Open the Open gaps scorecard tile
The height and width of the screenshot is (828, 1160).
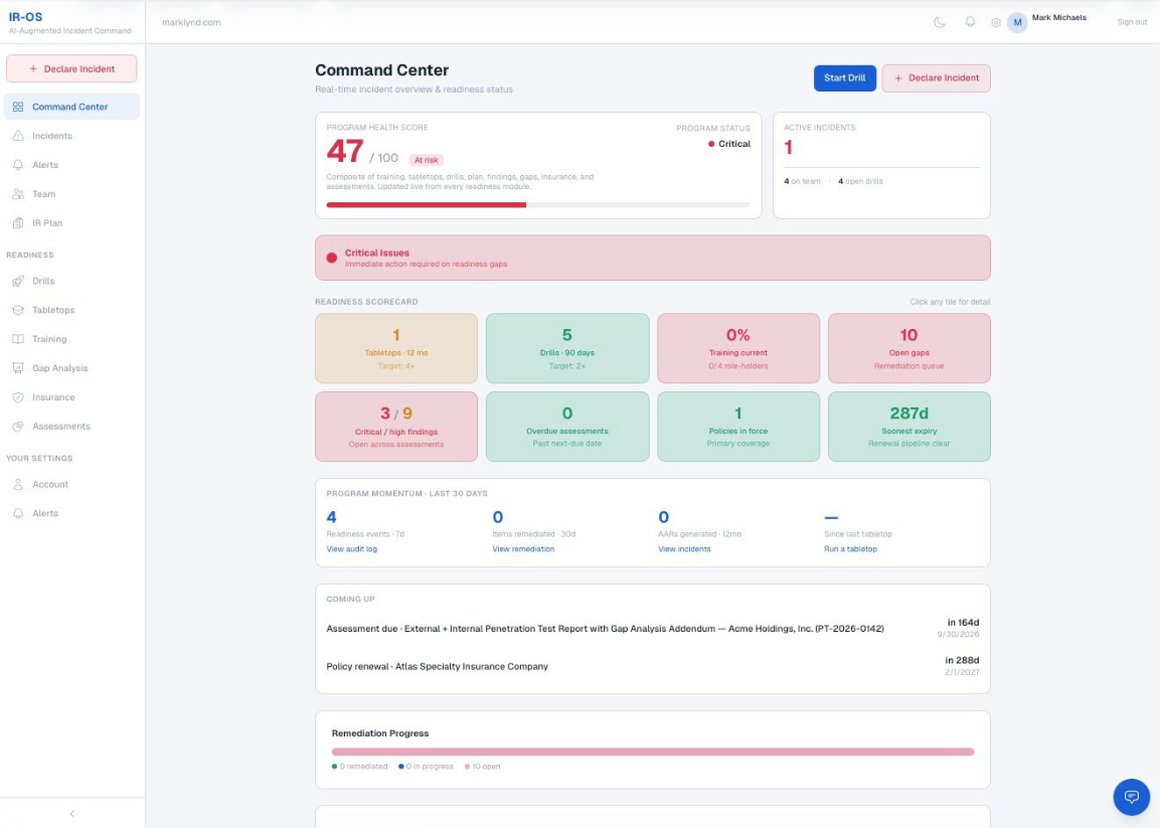pyautogui.click(x=908, y=348)
